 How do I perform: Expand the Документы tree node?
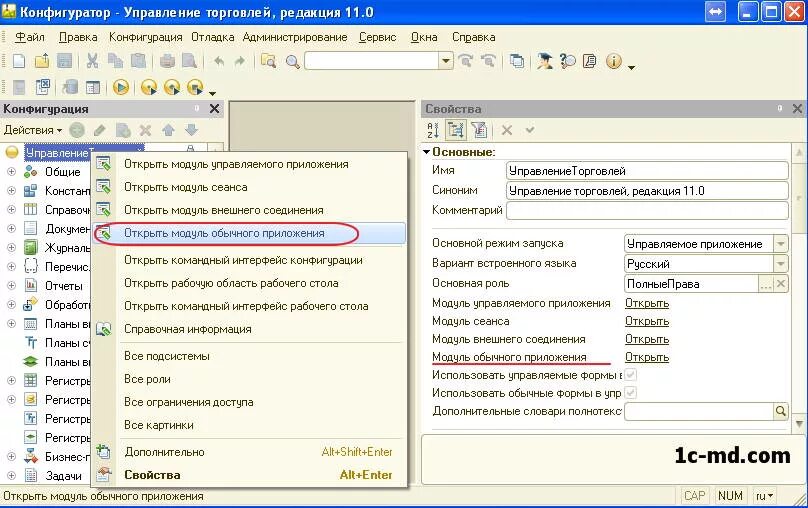[x=11, y=229]
